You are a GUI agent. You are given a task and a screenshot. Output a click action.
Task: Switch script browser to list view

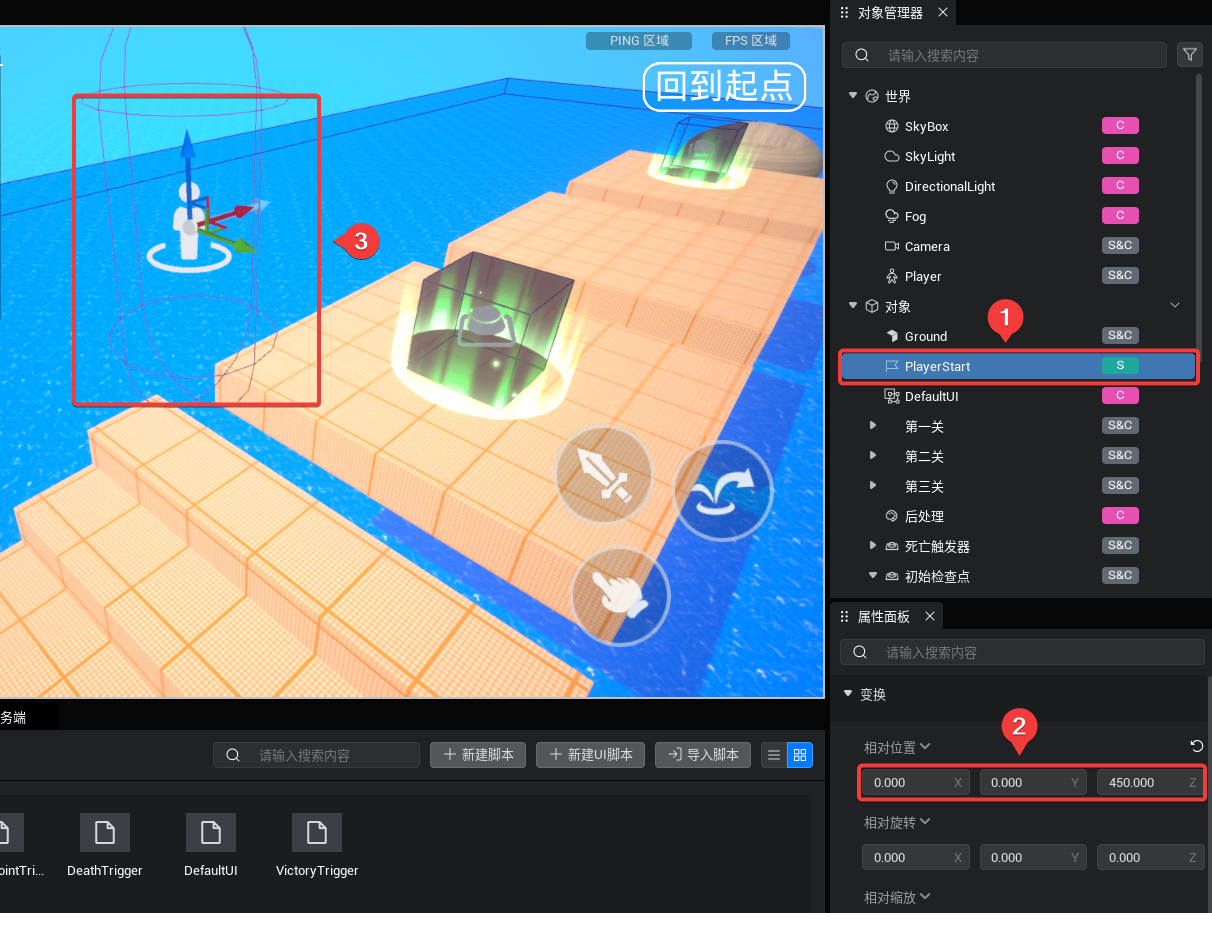pos(774,755)
